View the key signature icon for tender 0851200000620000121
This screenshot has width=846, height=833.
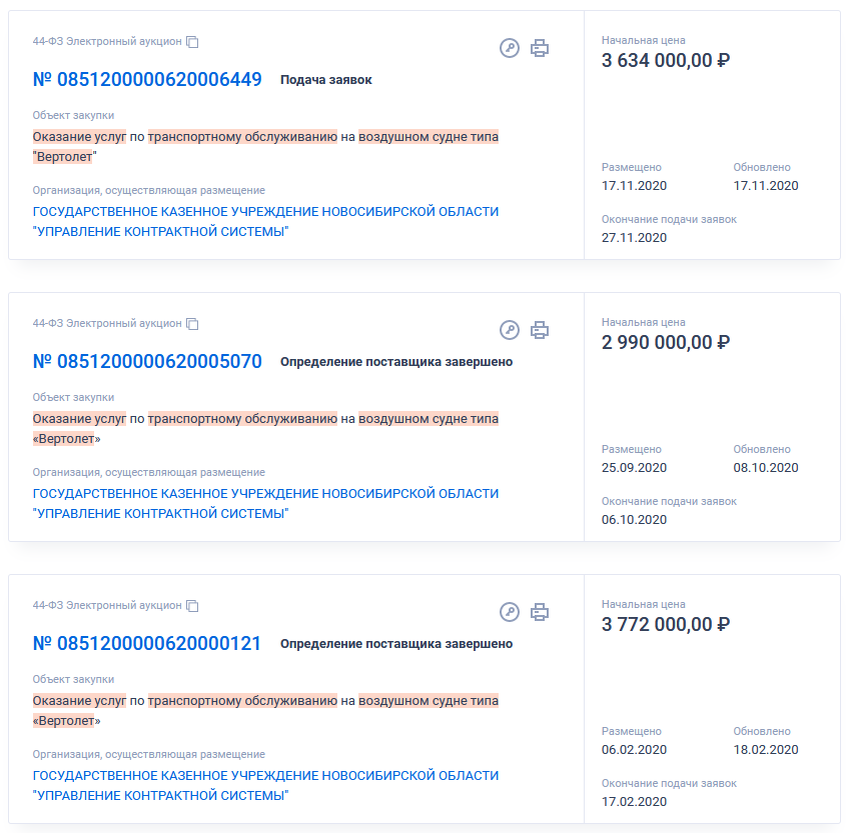(510, 612)
